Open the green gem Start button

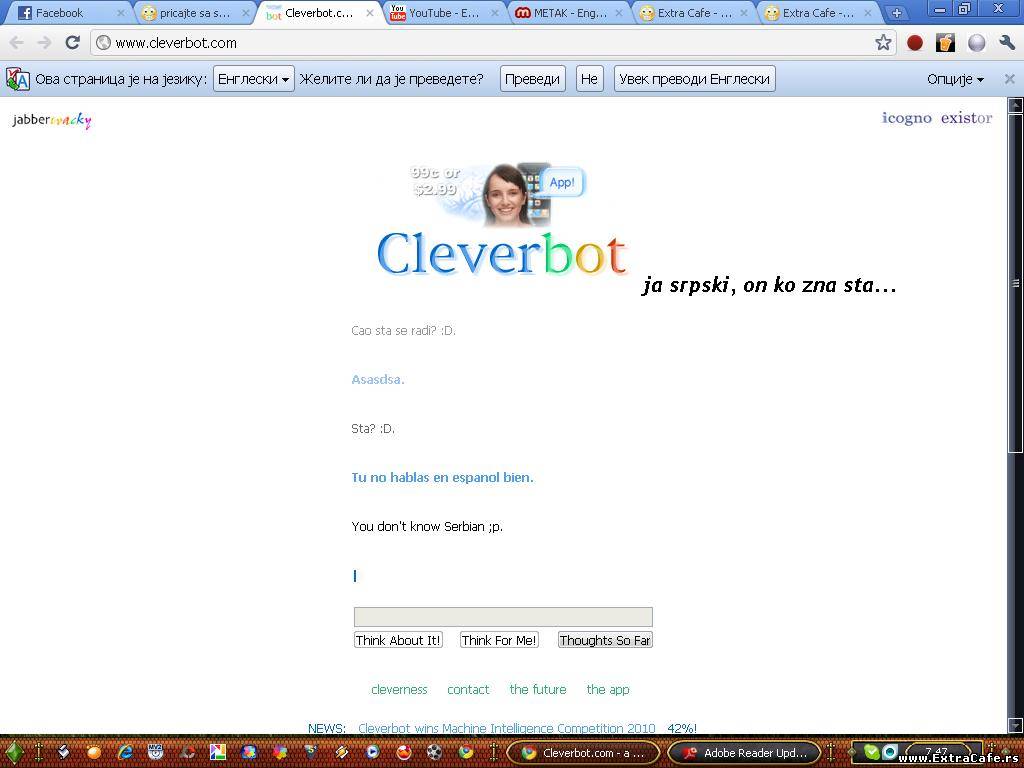[14, 752]
